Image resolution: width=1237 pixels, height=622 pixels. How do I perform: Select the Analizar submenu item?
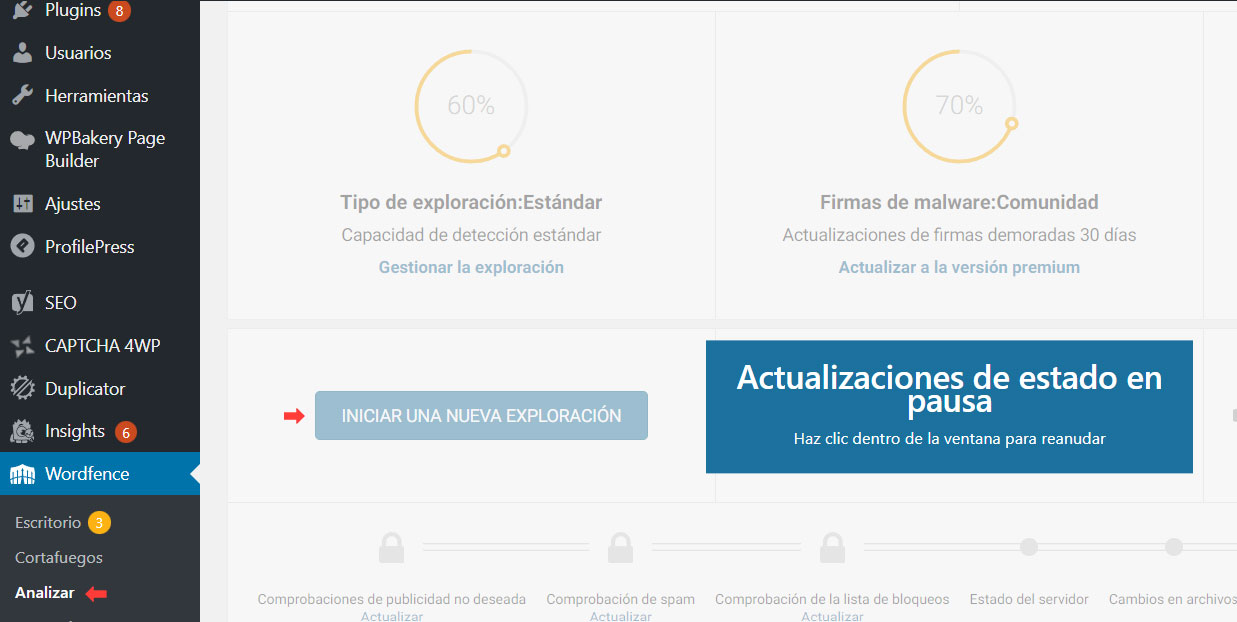point(45,593)
